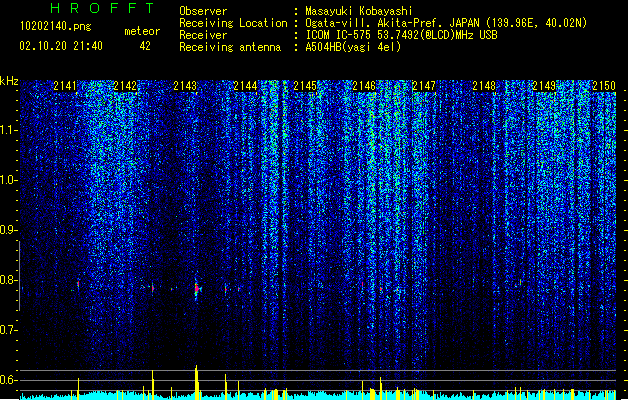Click the kHz axis unit label
Viewport: 629px width, 400px height.
pos(9,81)
